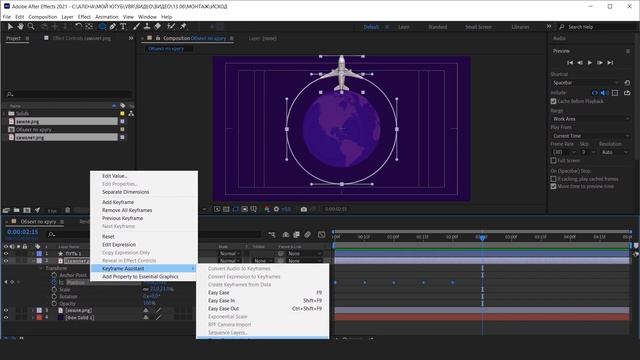This screenshot has height=360, width=640.
Task: Switch to the Effect Controls tab
Action: point(81,38)
